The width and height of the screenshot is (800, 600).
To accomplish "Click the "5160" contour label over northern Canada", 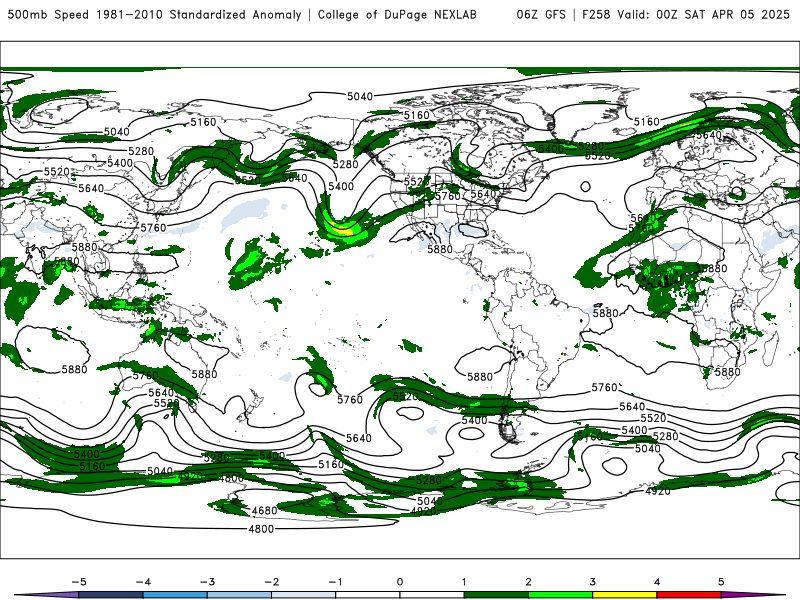I will coord(417,115).
